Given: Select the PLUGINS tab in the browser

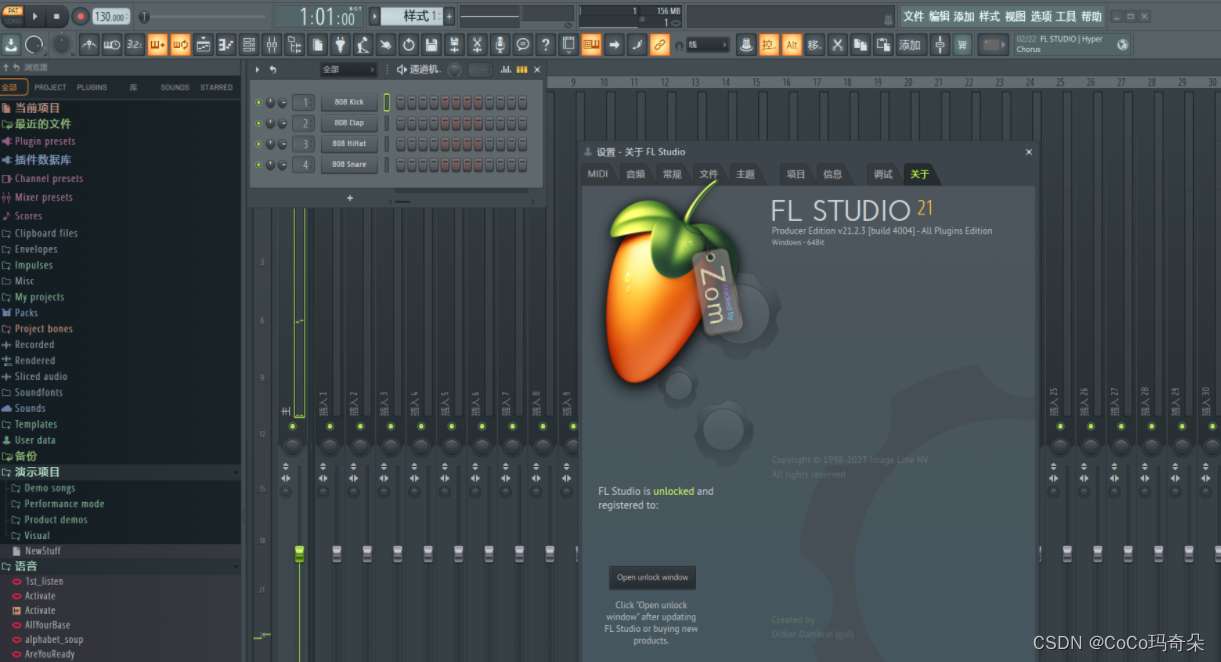Looking at the screenshot, I should [x=92, y=88].
